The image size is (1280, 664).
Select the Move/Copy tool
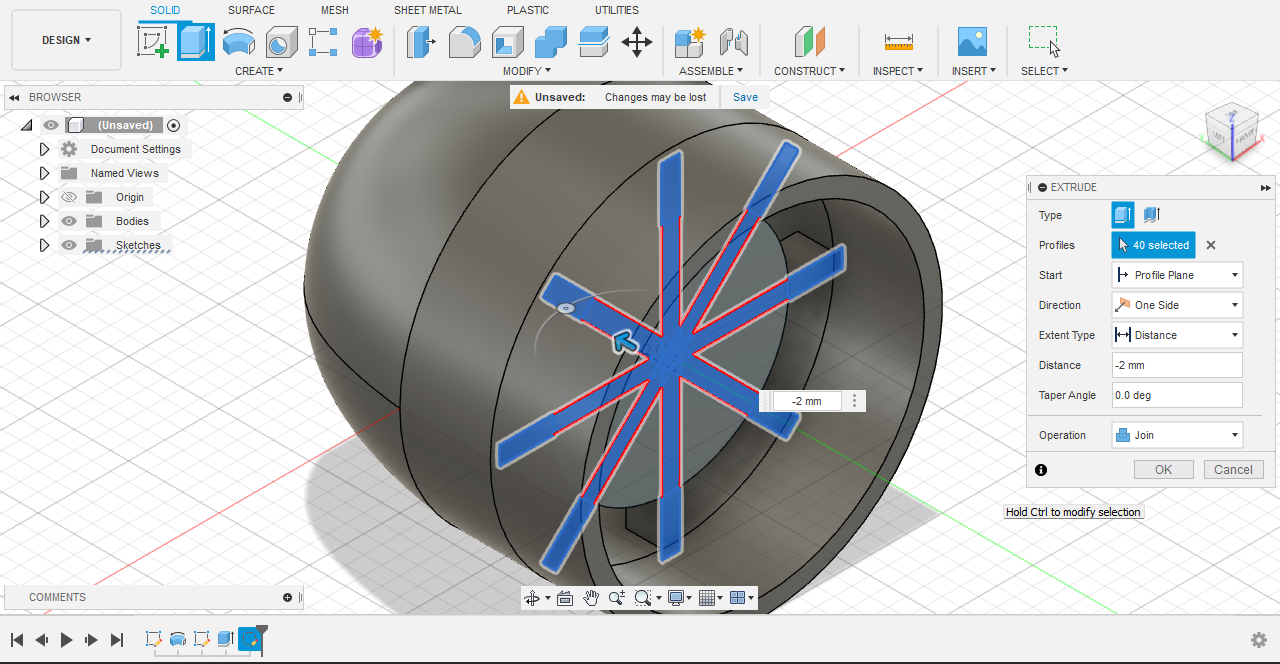(x=637, y=42)
